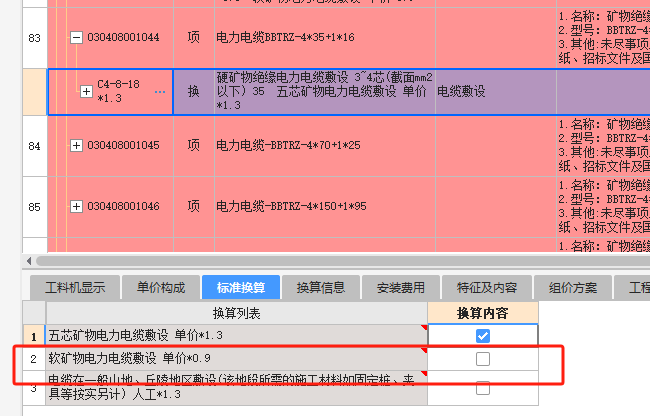Open the 组价方案 tab
Viewport: 650px width, 416px height.
coord(573,288)
